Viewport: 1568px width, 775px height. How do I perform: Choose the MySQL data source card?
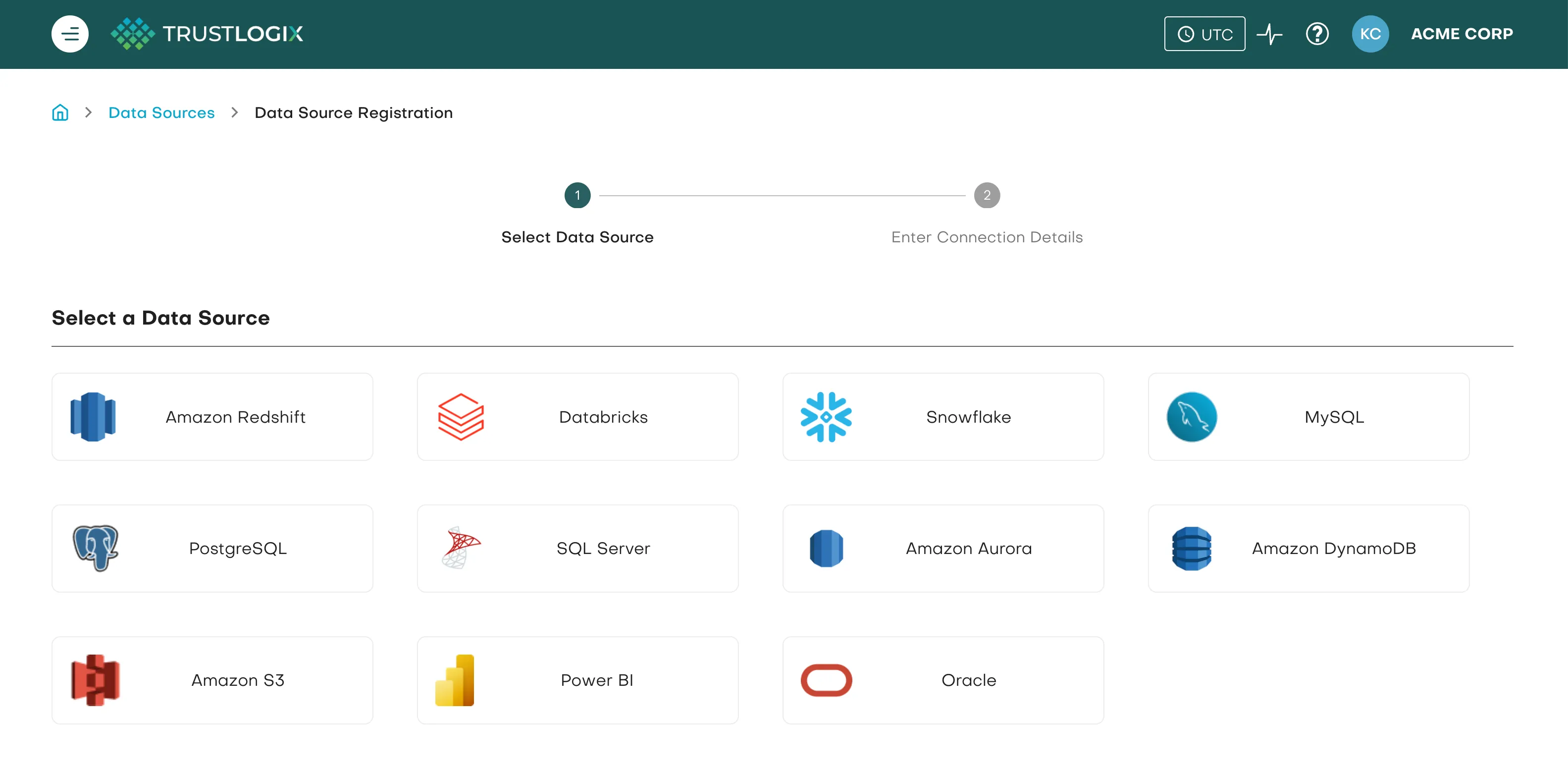click(1308, 417)
